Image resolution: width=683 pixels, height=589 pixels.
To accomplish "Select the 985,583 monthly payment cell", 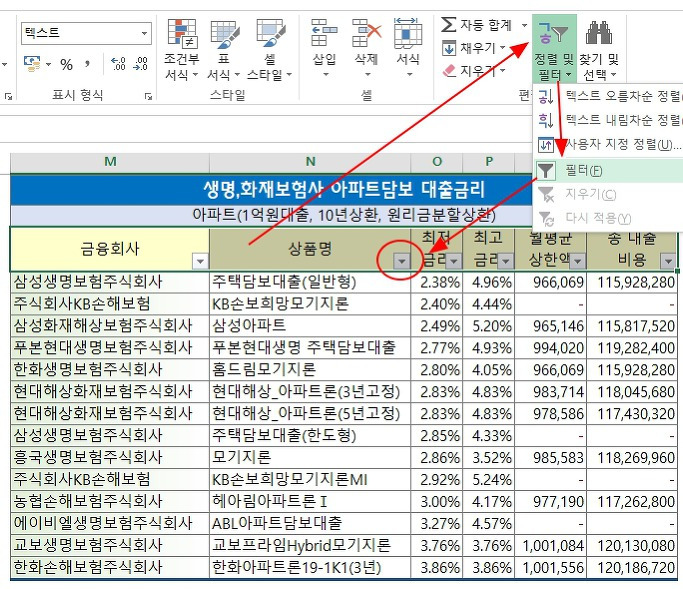I will [551, 457].
